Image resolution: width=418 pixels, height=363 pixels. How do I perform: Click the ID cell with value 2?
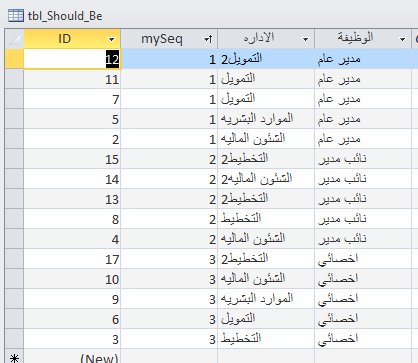point(72,139)
